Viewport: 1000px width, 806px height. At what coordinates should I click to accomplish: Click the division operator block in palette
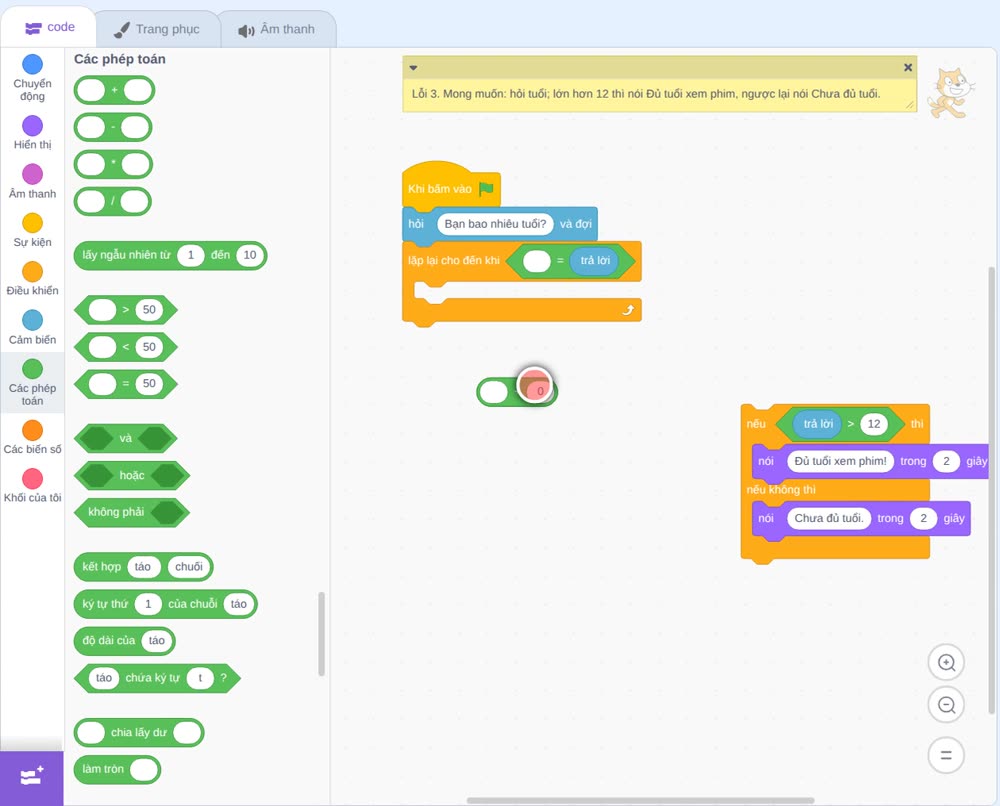113,202
